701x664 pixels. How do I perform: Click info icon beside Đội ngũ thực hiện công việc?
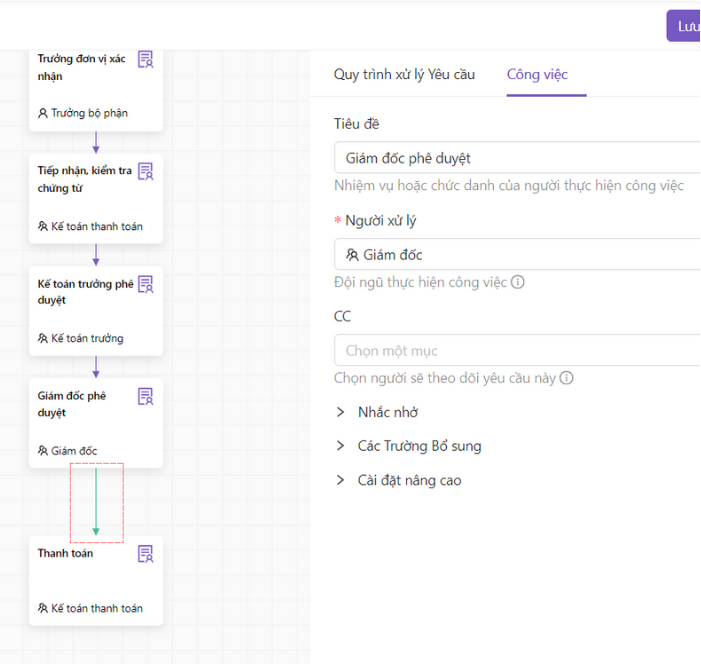click(518, 282)
